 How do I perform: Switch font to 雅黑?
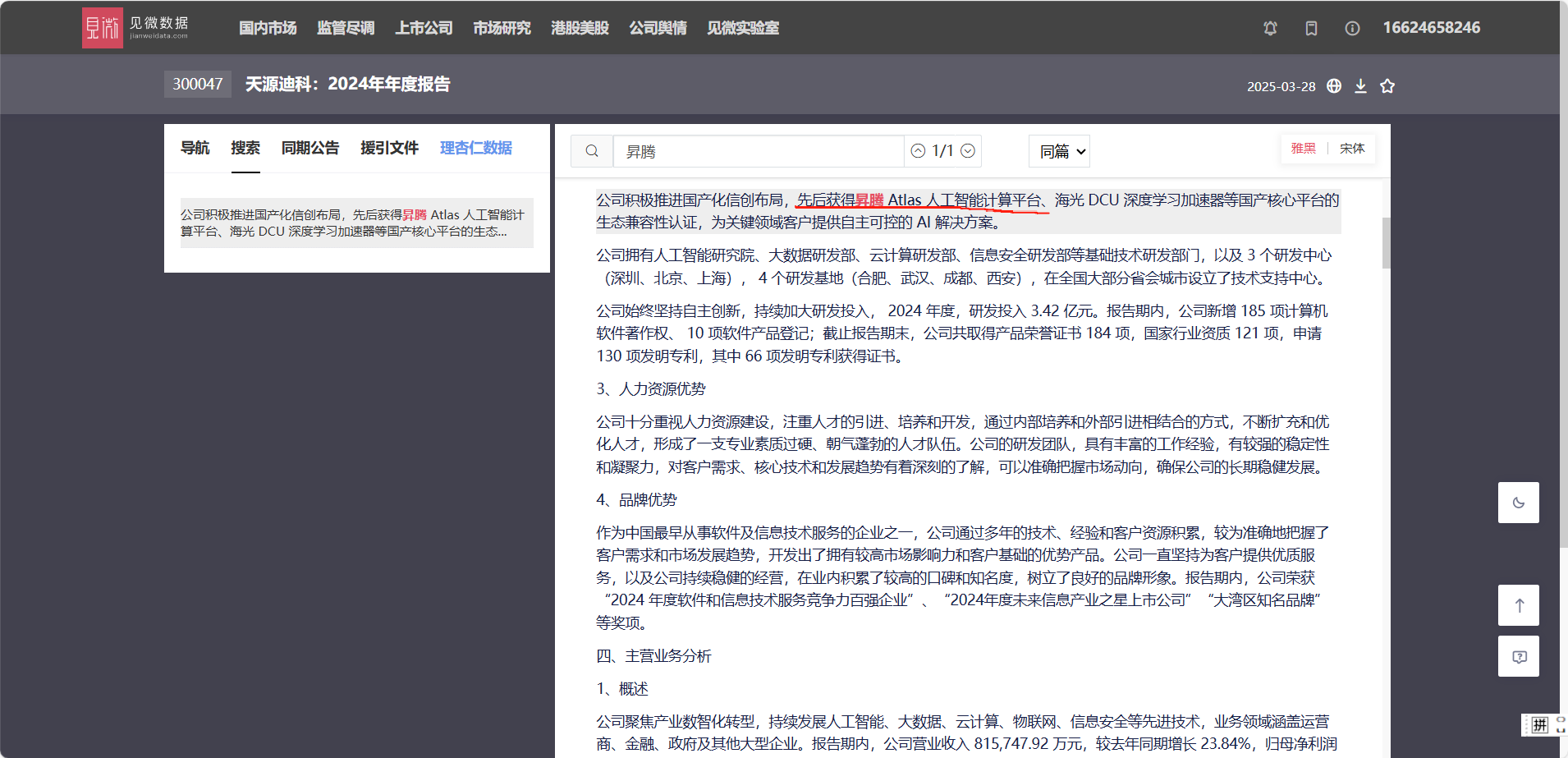tap(1303, 149)
